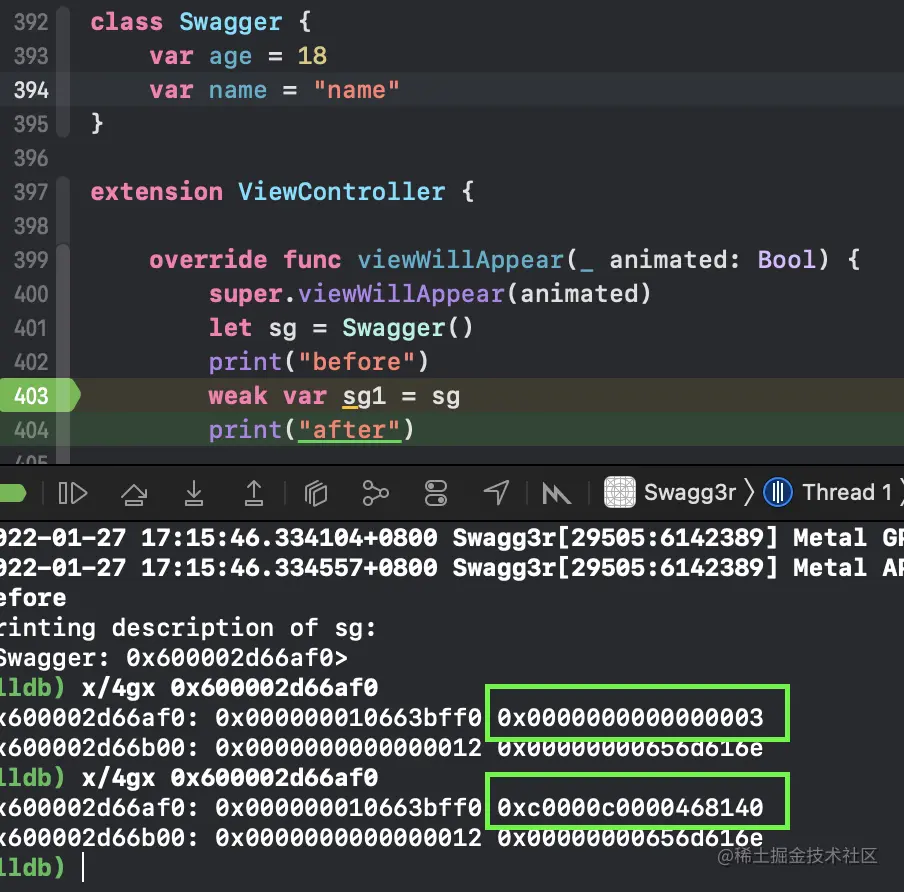This screenshot has height=892, width=904.
Task: Click line number 392 in gutter
Action: [31, 22]
